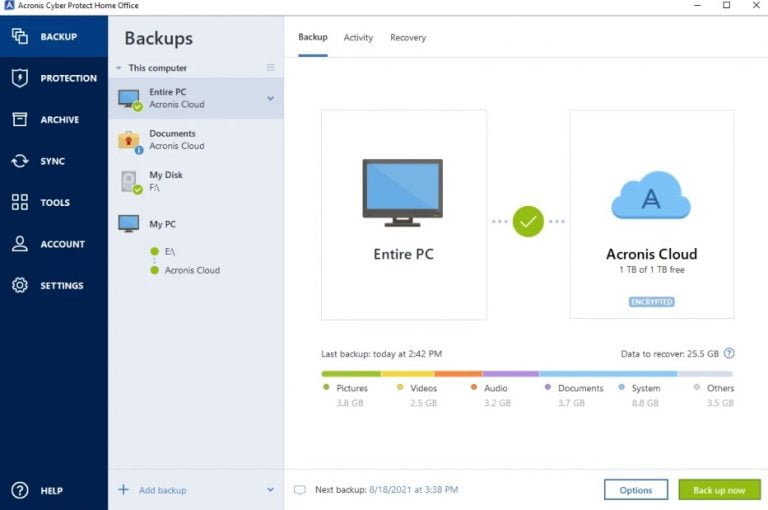Open the Backup section icon in sidebar
This screenshot has width=768, height=510.
20,36
